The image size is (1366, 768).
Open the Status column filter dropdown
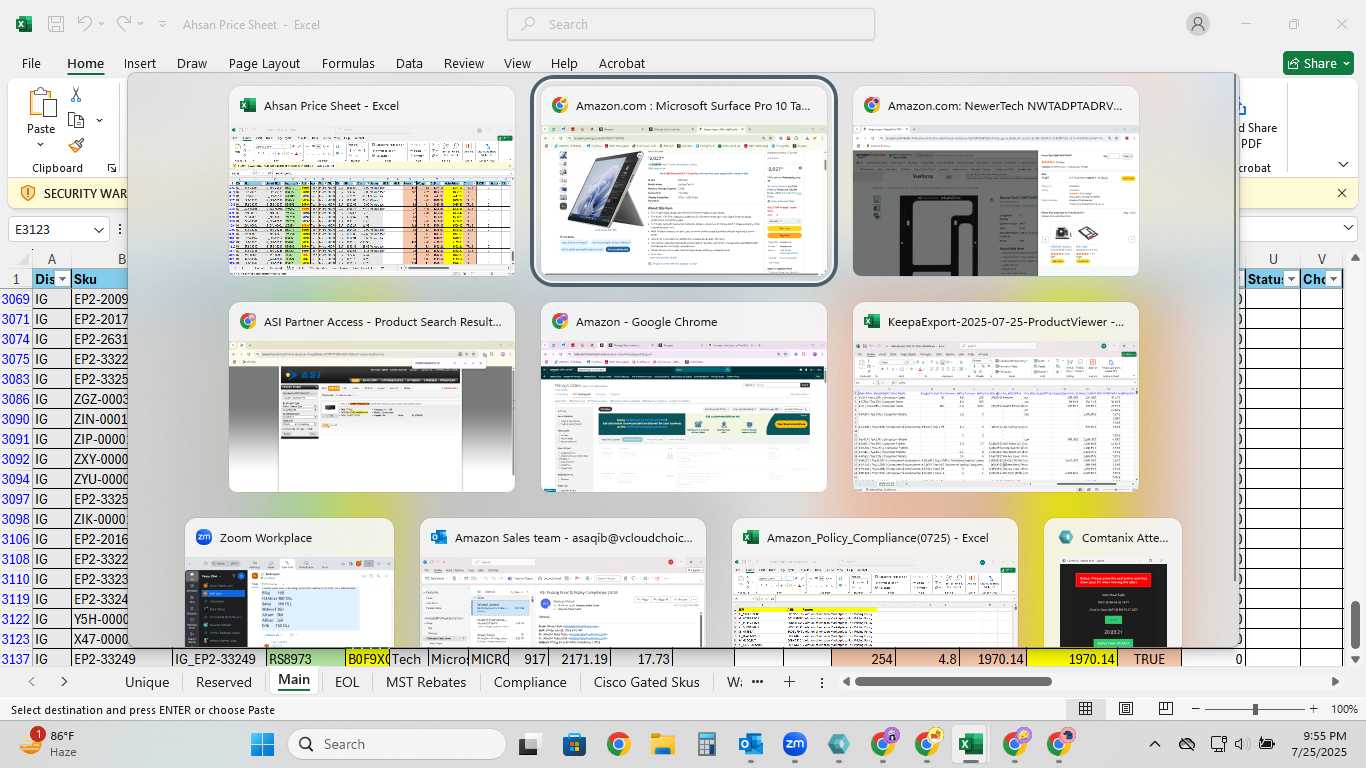1290,279
